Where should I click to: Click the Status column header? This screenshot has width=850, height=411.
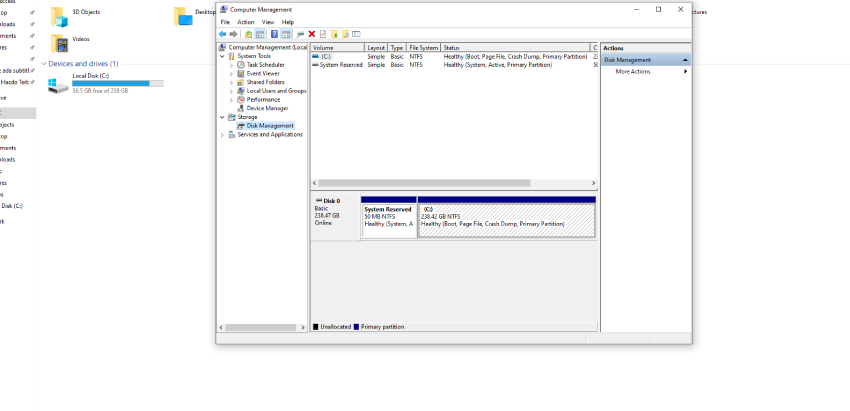point(515,48)
